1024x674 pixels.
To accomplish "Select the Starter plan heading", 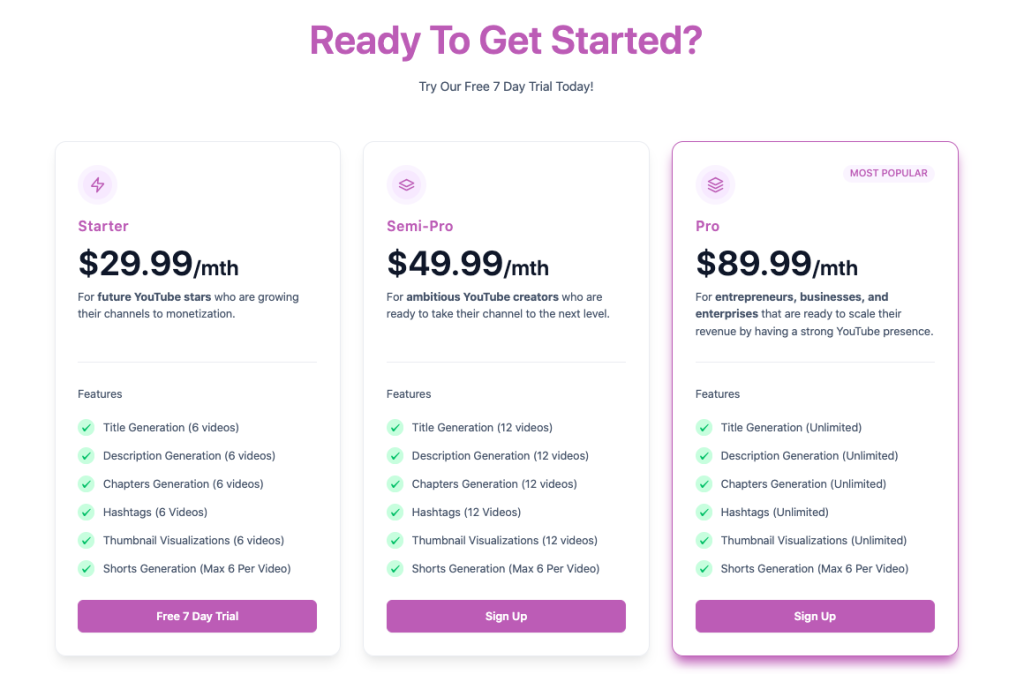I will 103,226.
